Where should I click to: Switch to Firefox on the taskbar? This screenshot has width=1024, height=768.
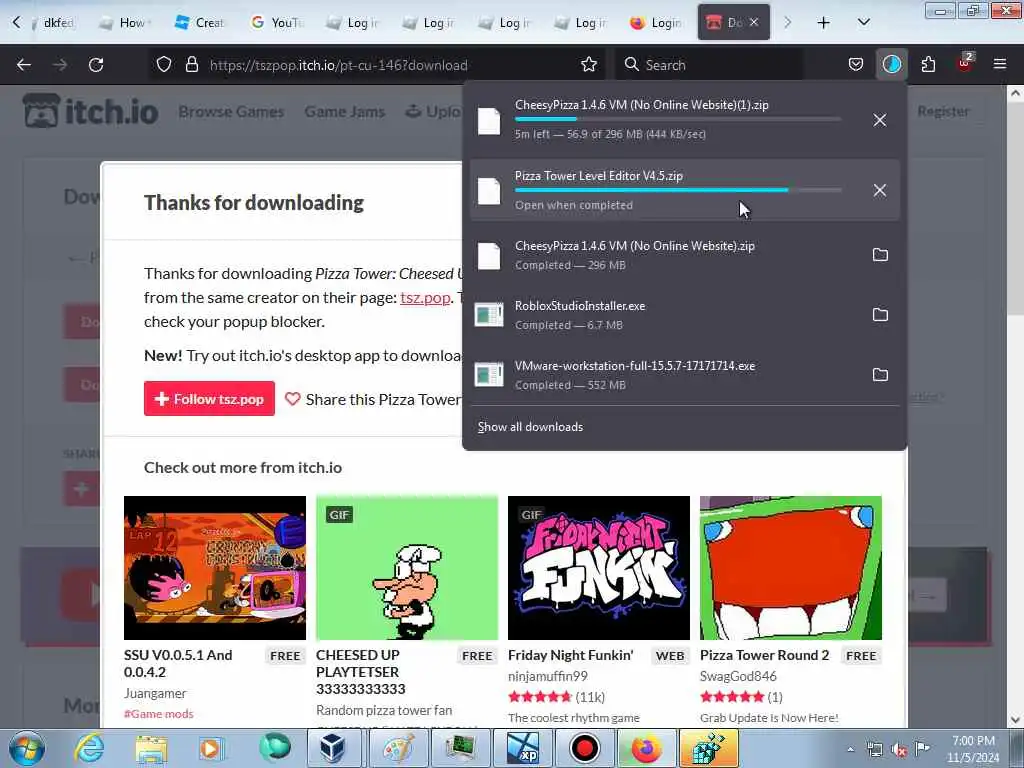pyautogui.click(x=645, y=748)
